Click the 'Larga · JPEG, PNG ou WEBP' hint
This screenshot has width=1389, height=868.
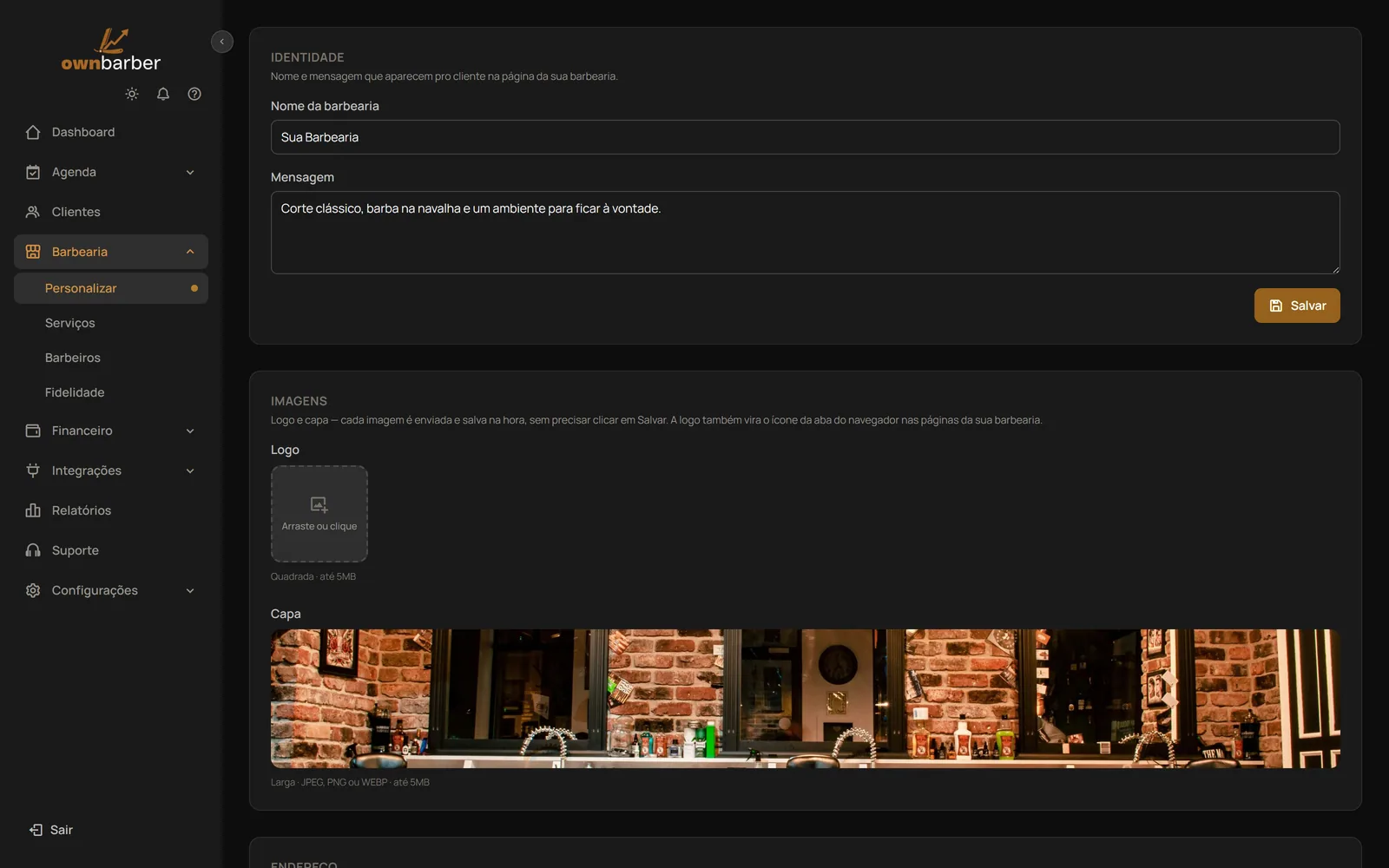[350, 782]
